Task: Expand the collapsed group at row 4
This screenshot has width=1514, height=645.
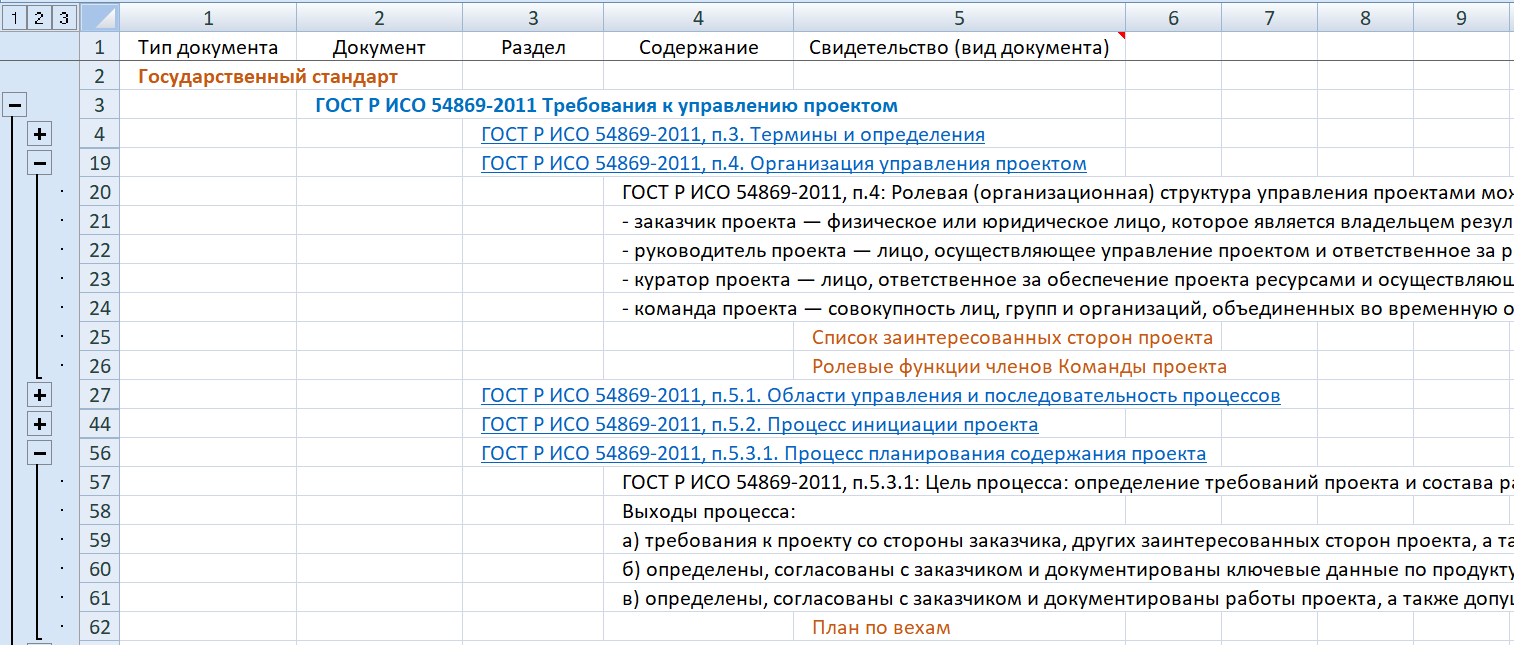Action: (x=39, y=134)
